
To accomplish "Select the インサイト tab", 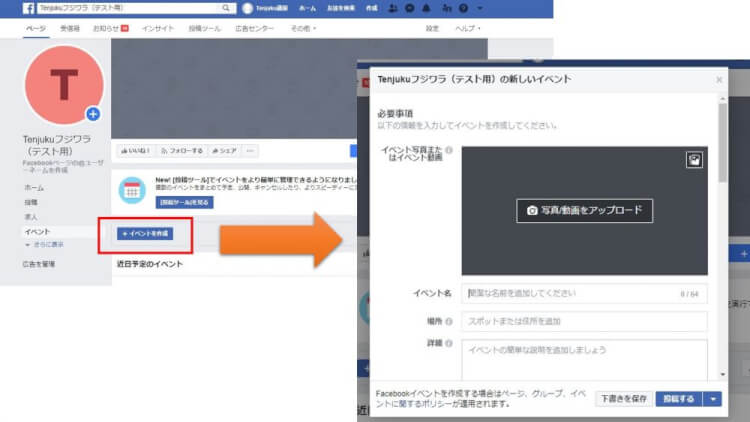I will tap(158, 29).
